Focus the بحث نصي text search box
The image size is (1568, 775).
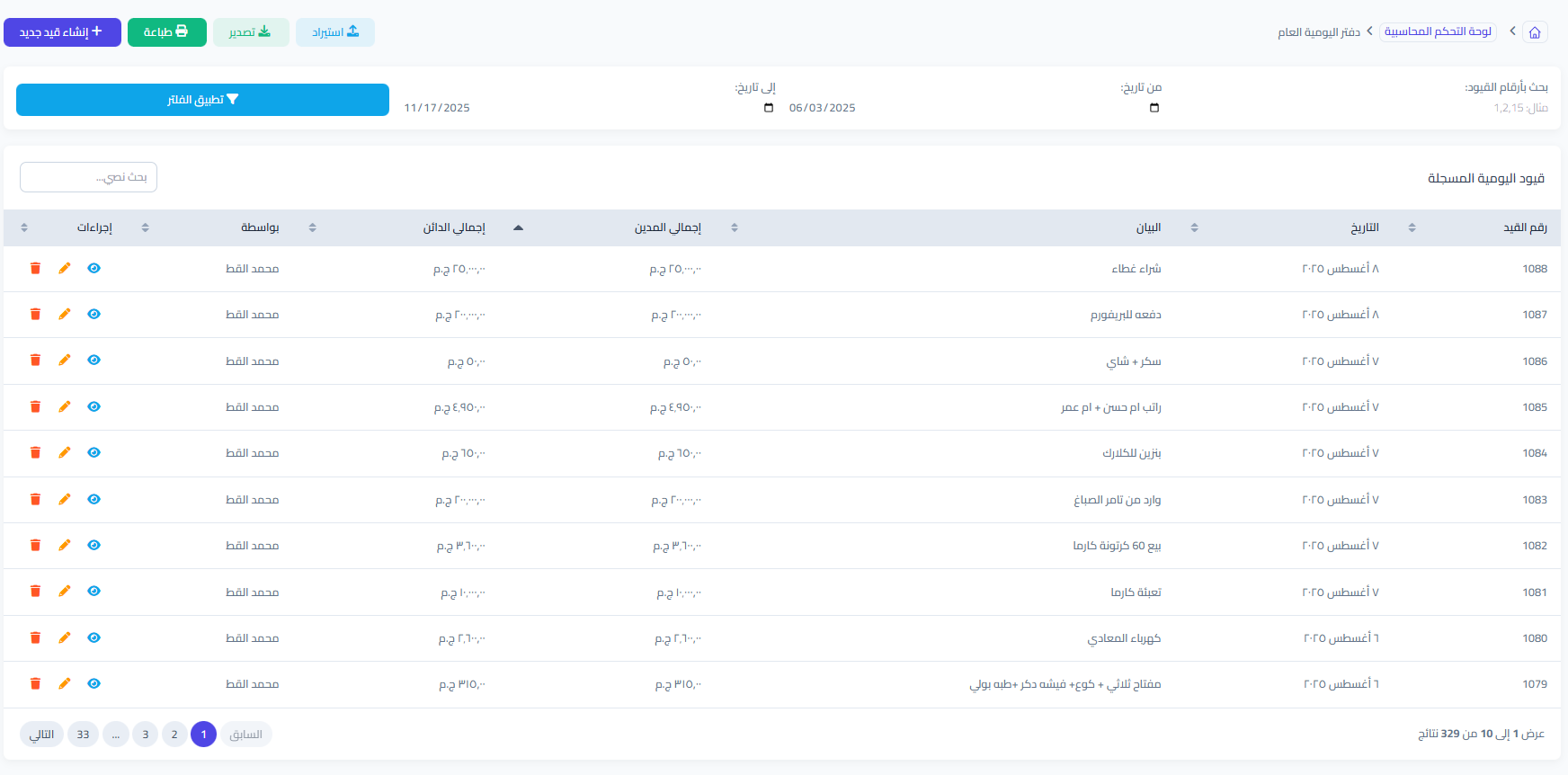pos(88,177)
